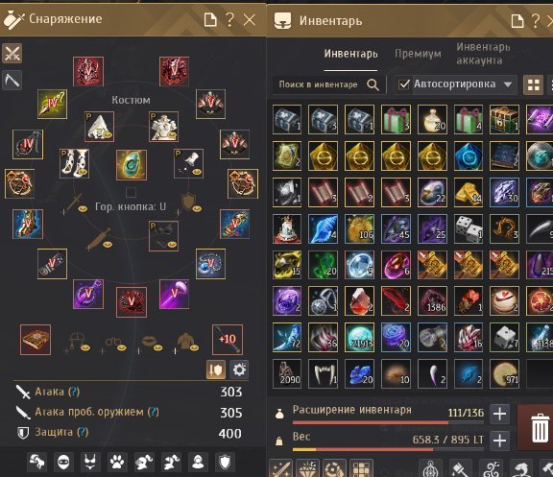Open the Инвентарь аккаунта tab

pos(483,54)
